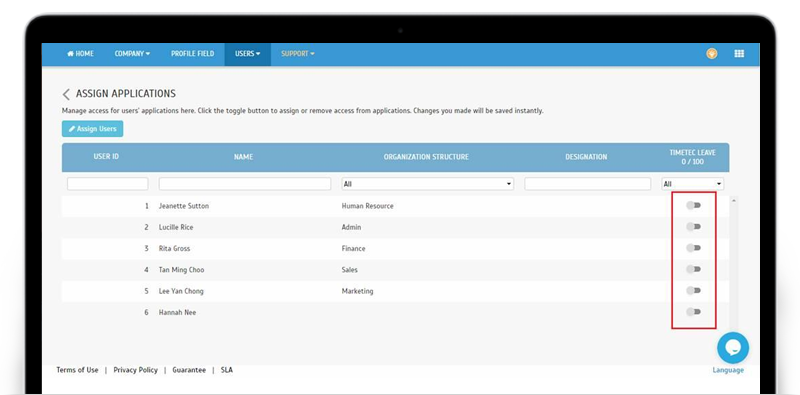The width and height of the screenshot is (800, 395).
Task: Open the SLA link
Action: [x=227, y=370]
